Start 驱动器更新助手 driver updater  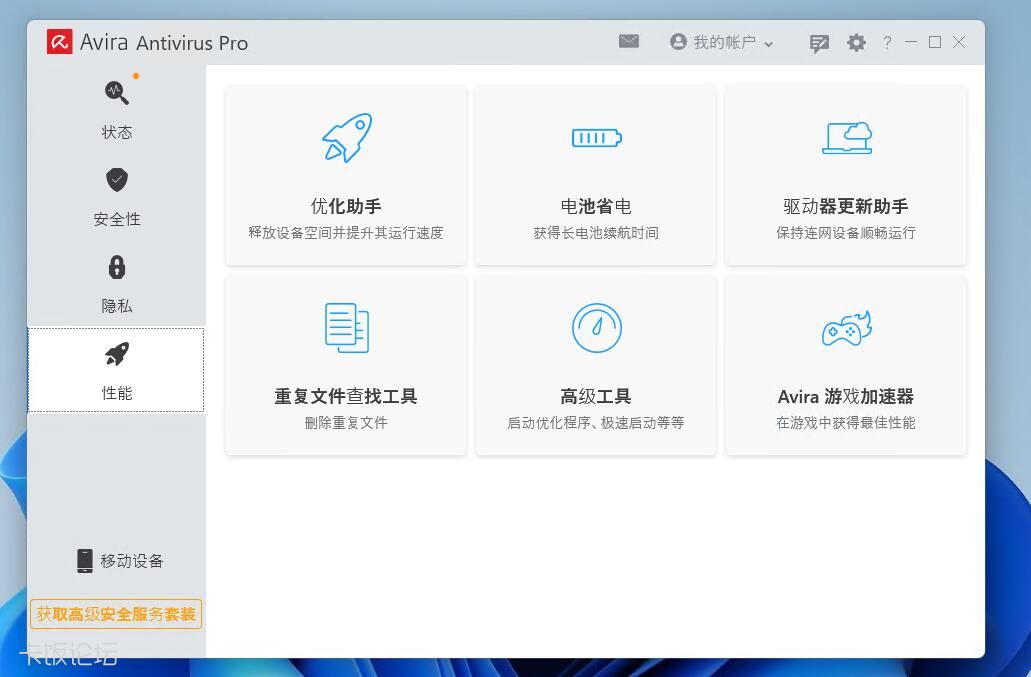pos(845,175)
